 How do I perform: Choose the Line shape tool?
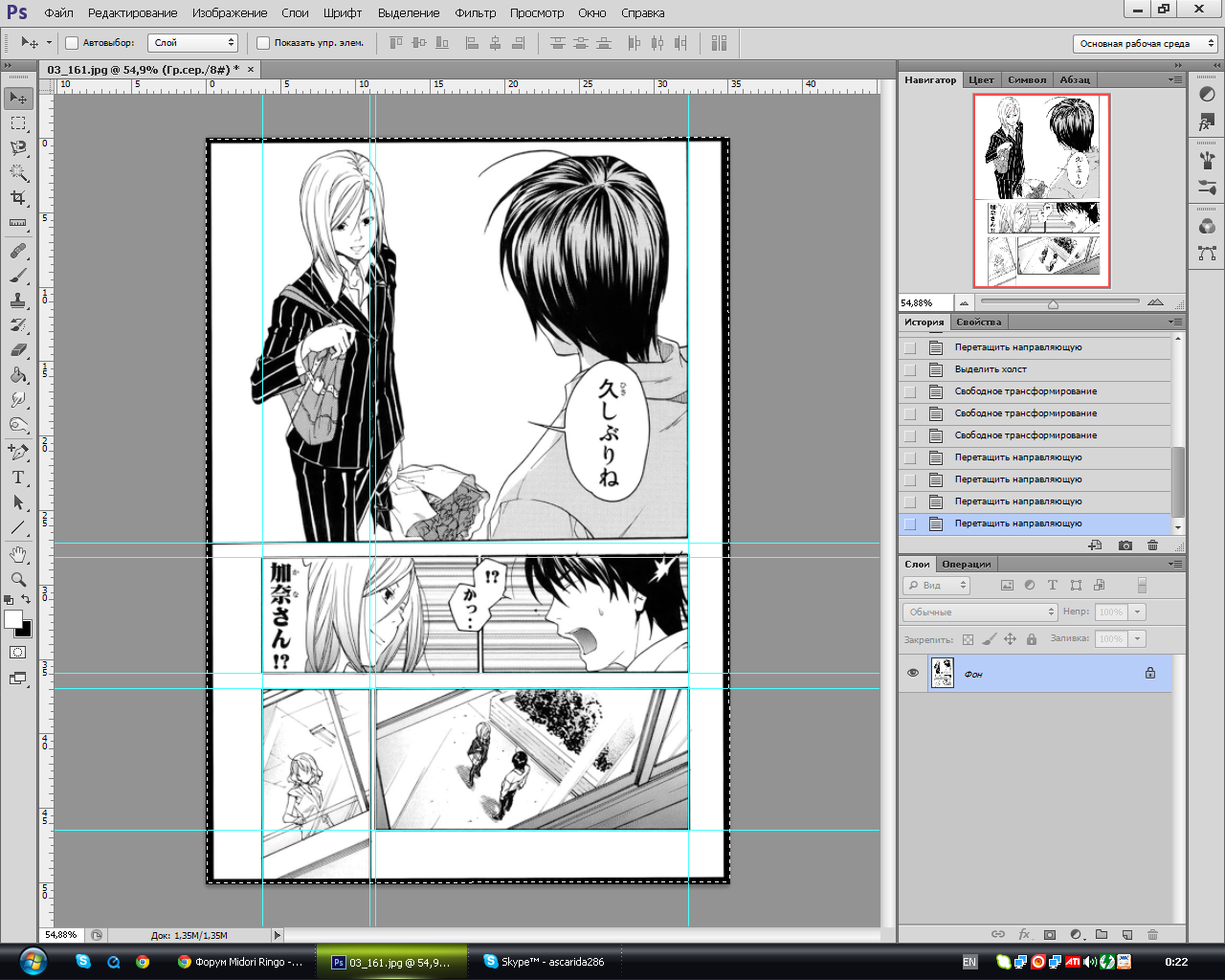[x=18, y=527]
